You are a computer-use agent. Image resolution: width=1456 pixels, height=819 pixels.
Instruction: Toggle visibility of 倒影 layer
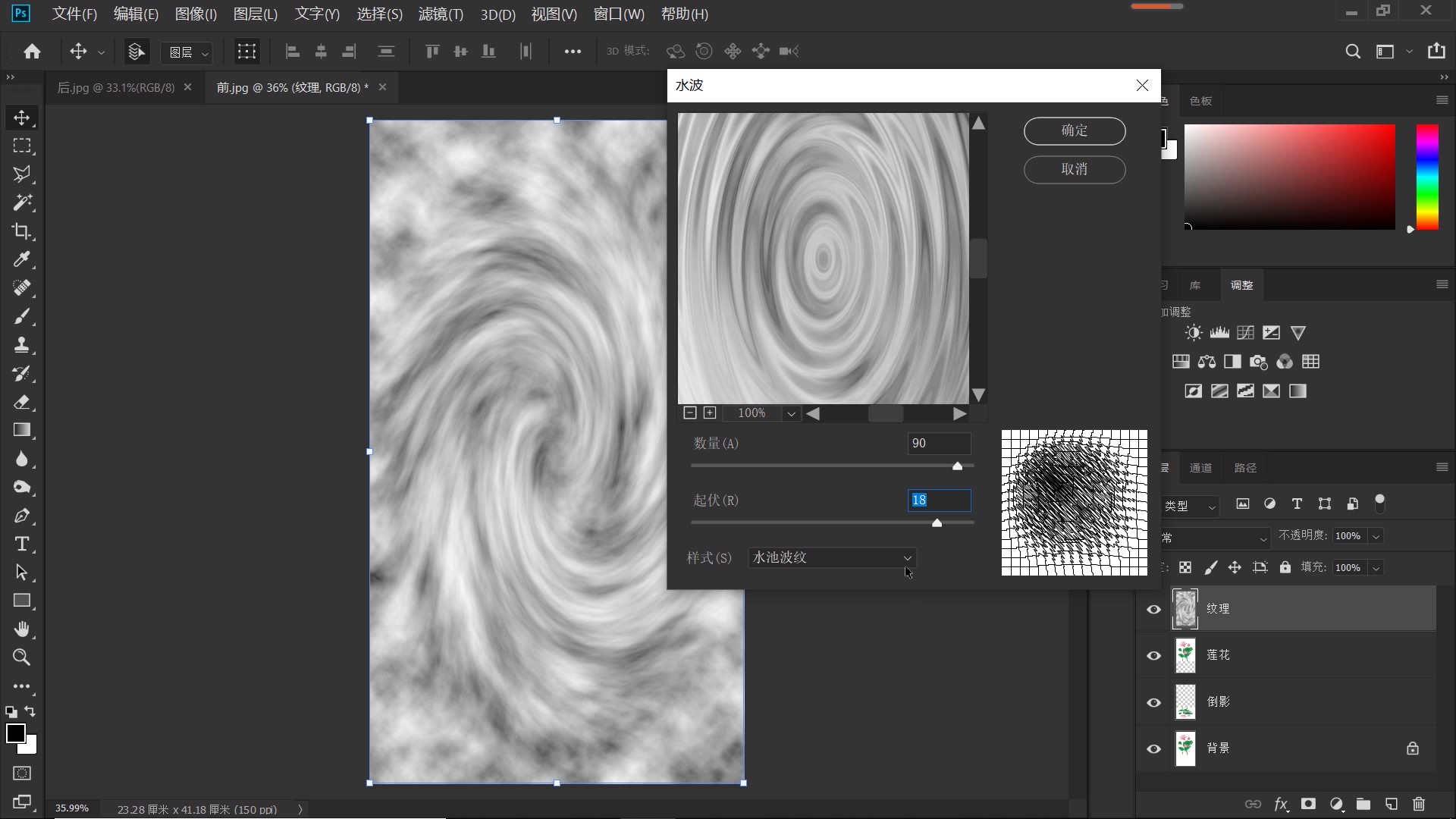point(1153,702)
